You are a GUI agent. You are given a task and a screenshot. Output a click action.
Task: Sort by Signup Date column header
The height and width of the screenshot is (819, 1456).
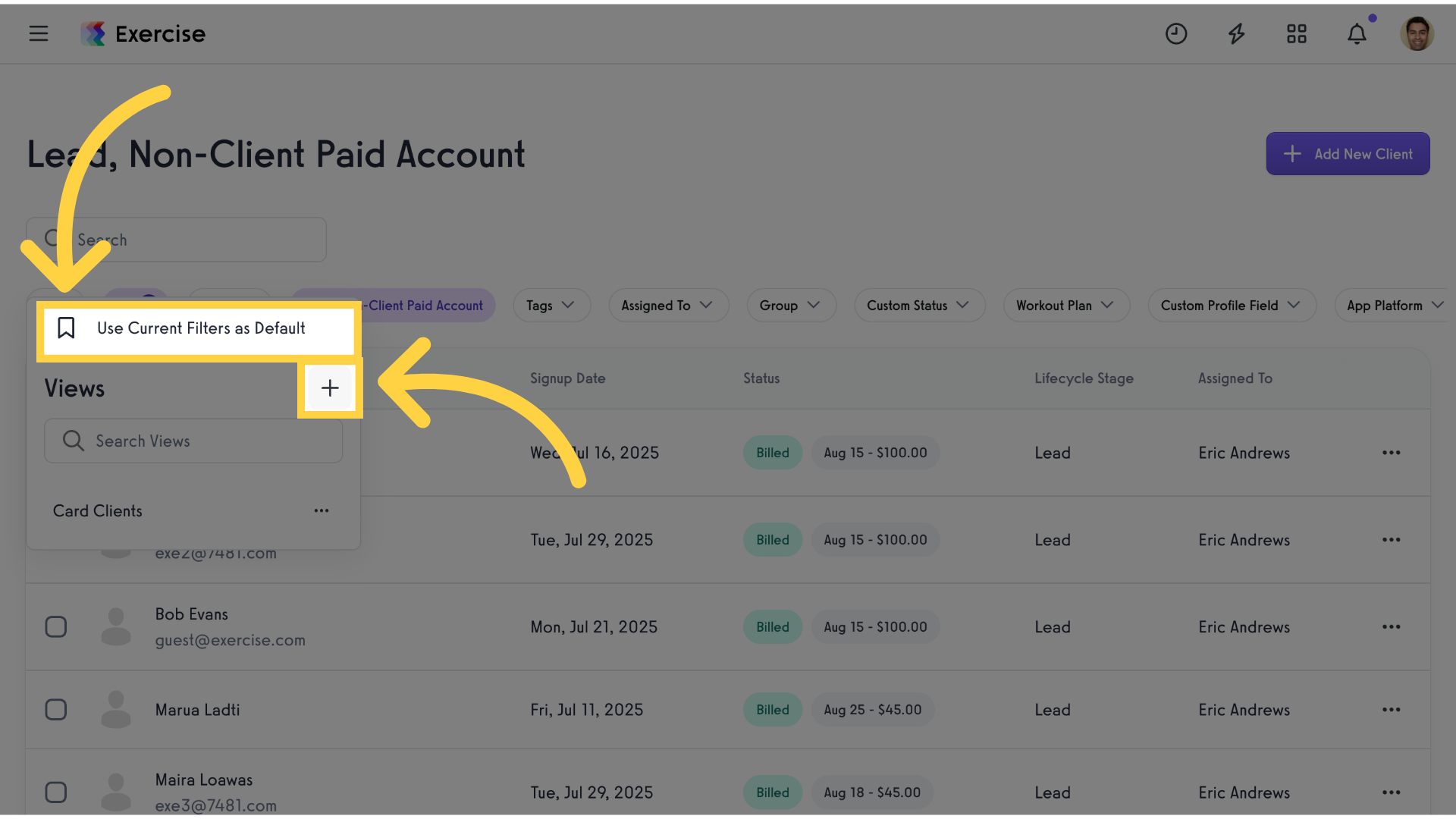[x=567, y=378]
